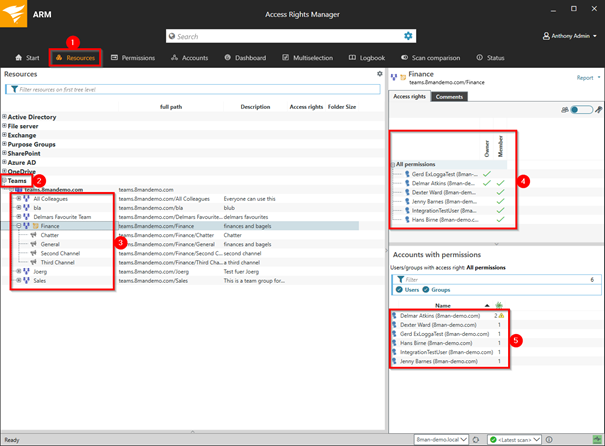Select the Access rights tab
The image size is (605, 446).
click(x=409, y=96)
